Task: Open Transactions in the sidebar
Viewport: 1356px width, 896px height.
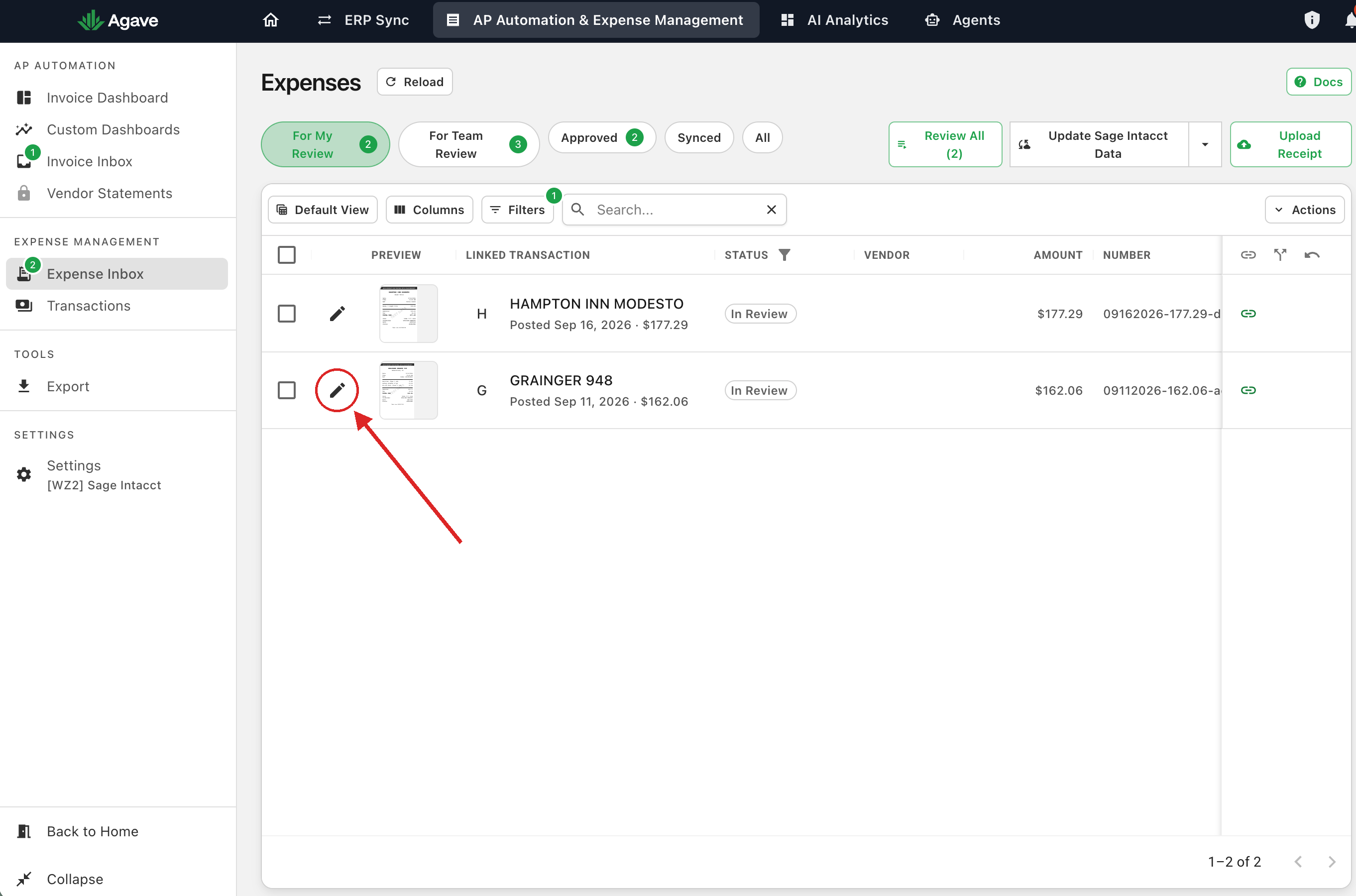Action: point(117,306)
